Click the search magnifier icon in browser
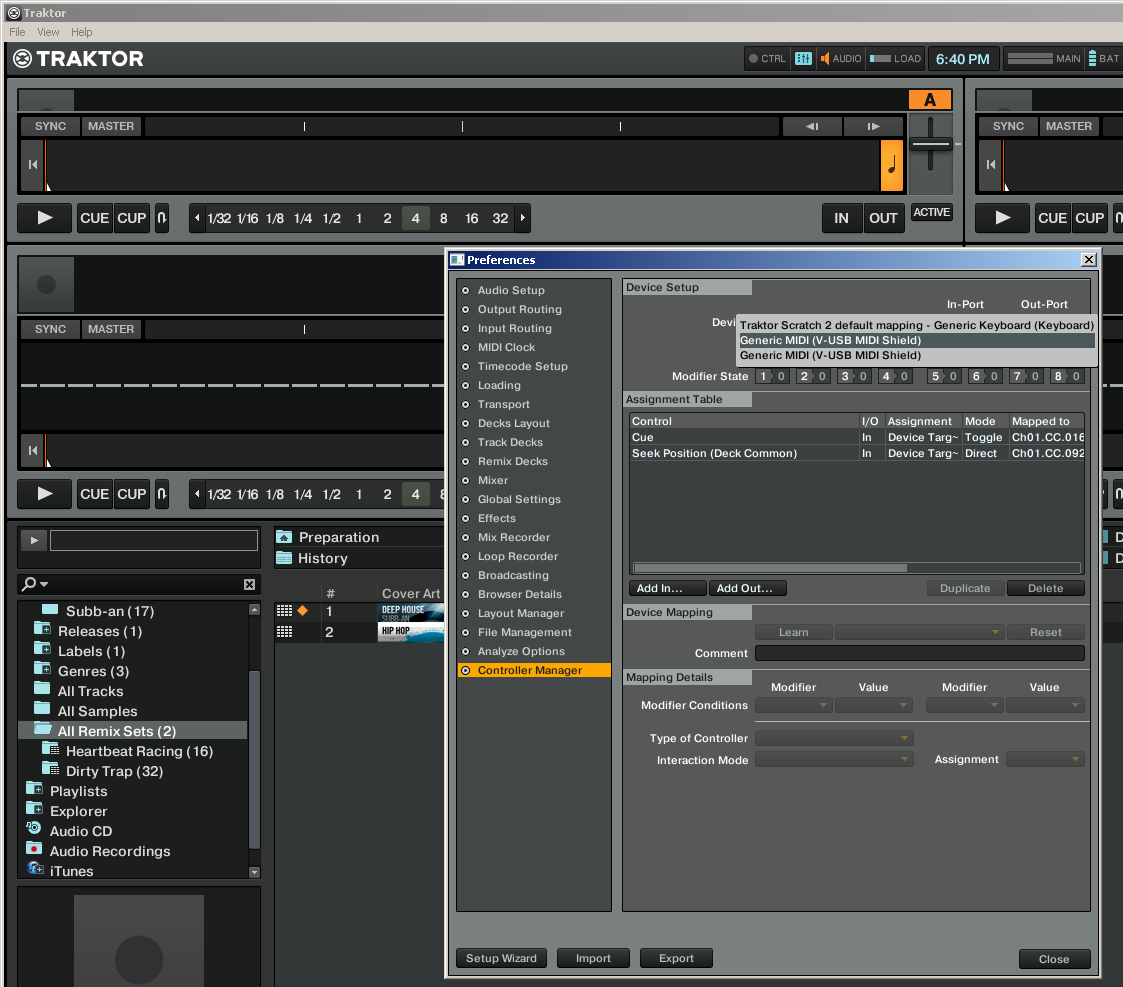The height and width of the screenshot is (987, 1123). [29, 584]
